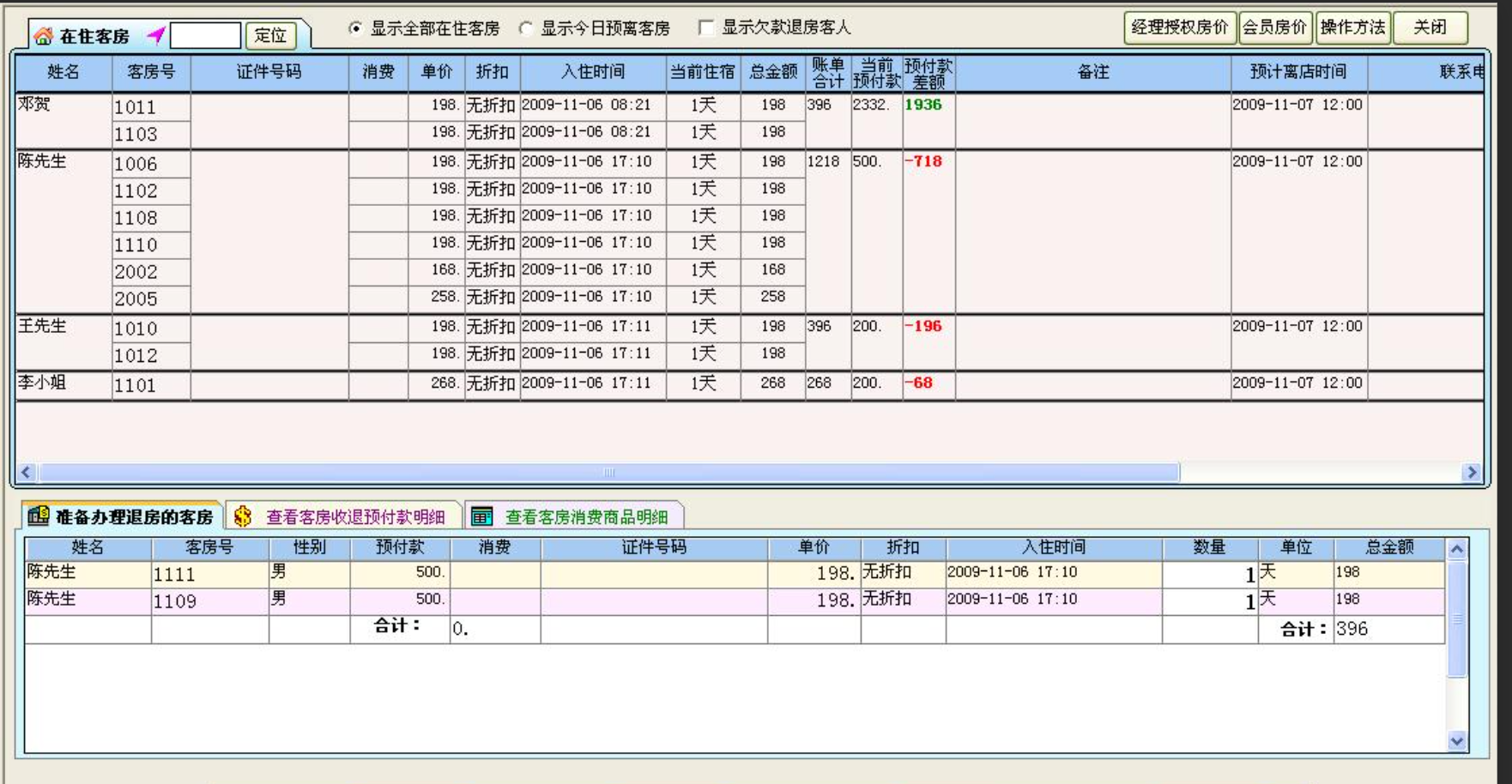Select room number 1108
The width and height of the screenshot is (1512, 784).
[x=136, y=218]
